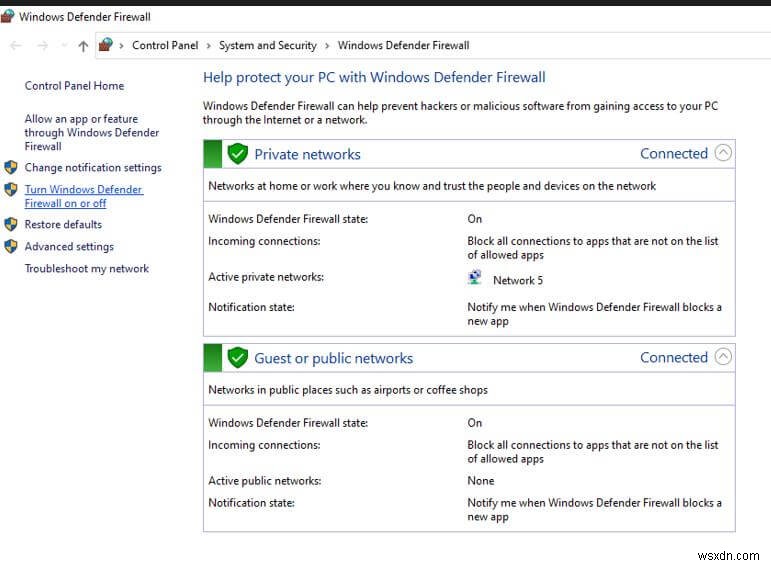The width and height of the screenshot is (771, 566).
Task: Click Active public networks label
Action: [265, 480]
